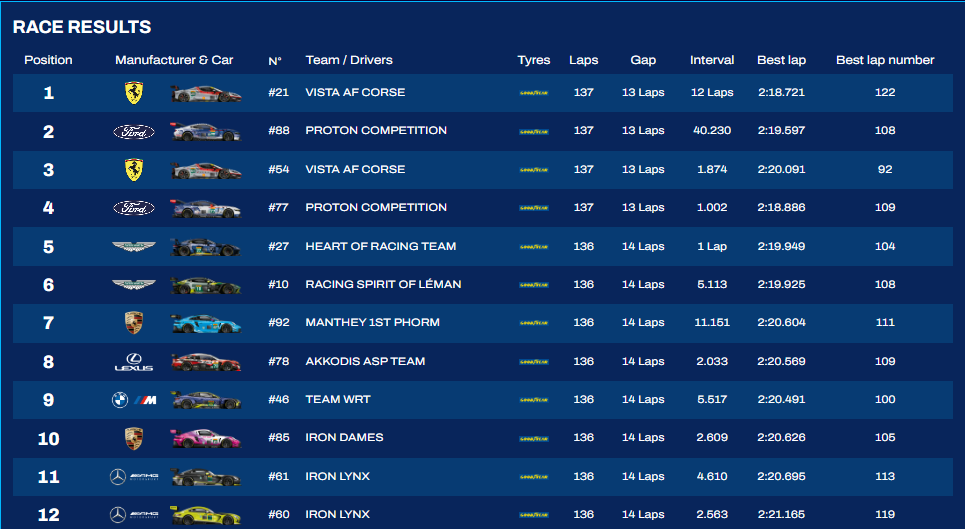The width and height of the screenshot is (965, 529).
Task: Click the Ford logo in the #77 row
Action: pos(134,208)
